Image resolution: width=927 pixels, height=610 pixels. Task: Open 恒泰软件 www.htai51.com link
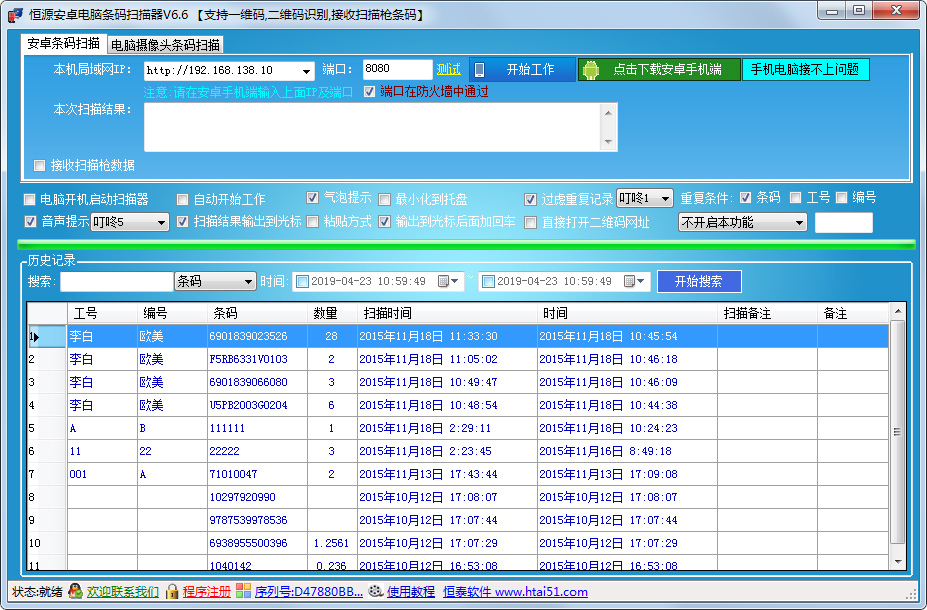pyautogui.click(x=516, y=591)
